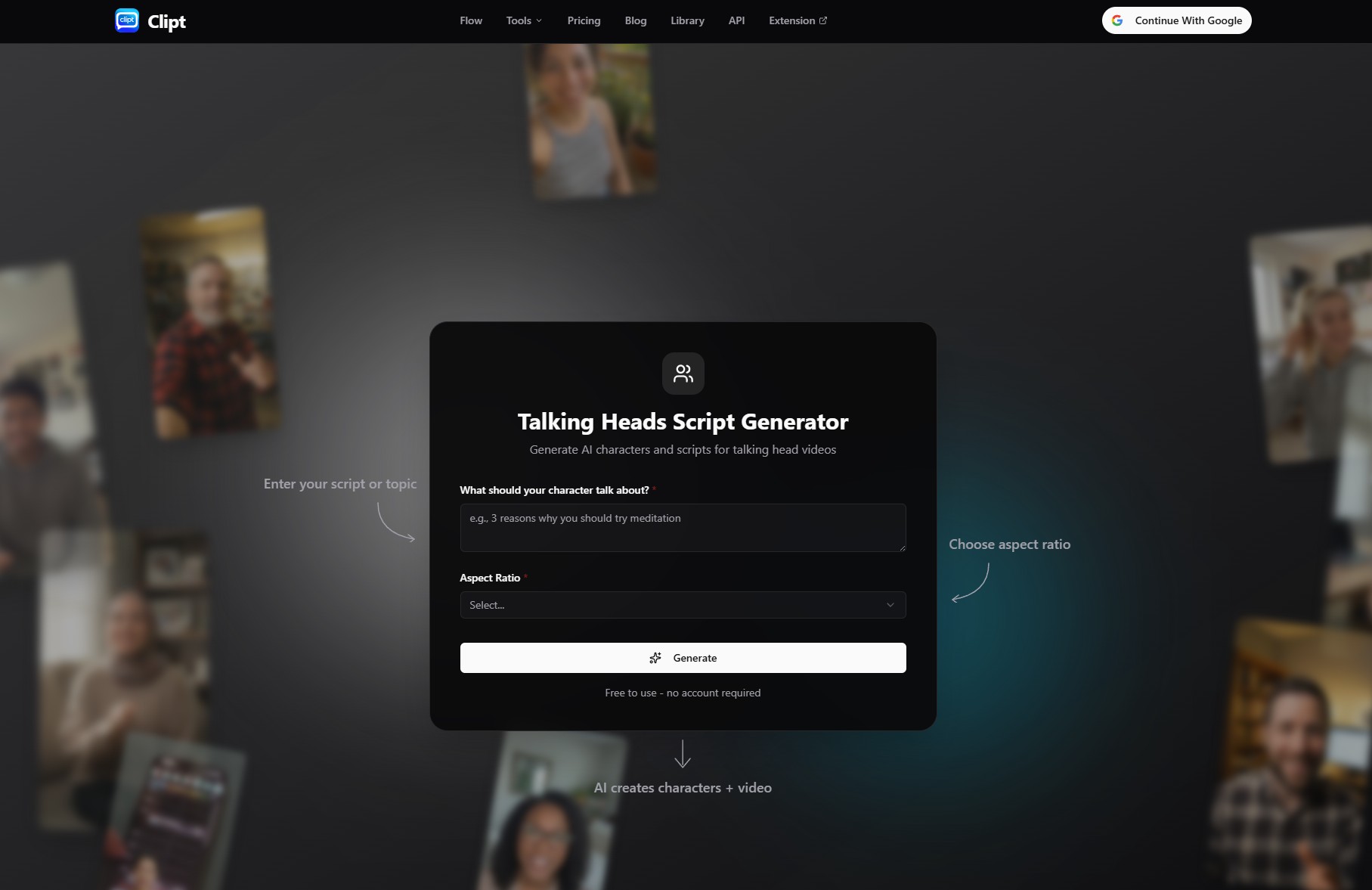Click the blurred woman thumbnail at top
Viewport: 1372px width, 890px height.
pyautogui.click(x=591, y=121)
